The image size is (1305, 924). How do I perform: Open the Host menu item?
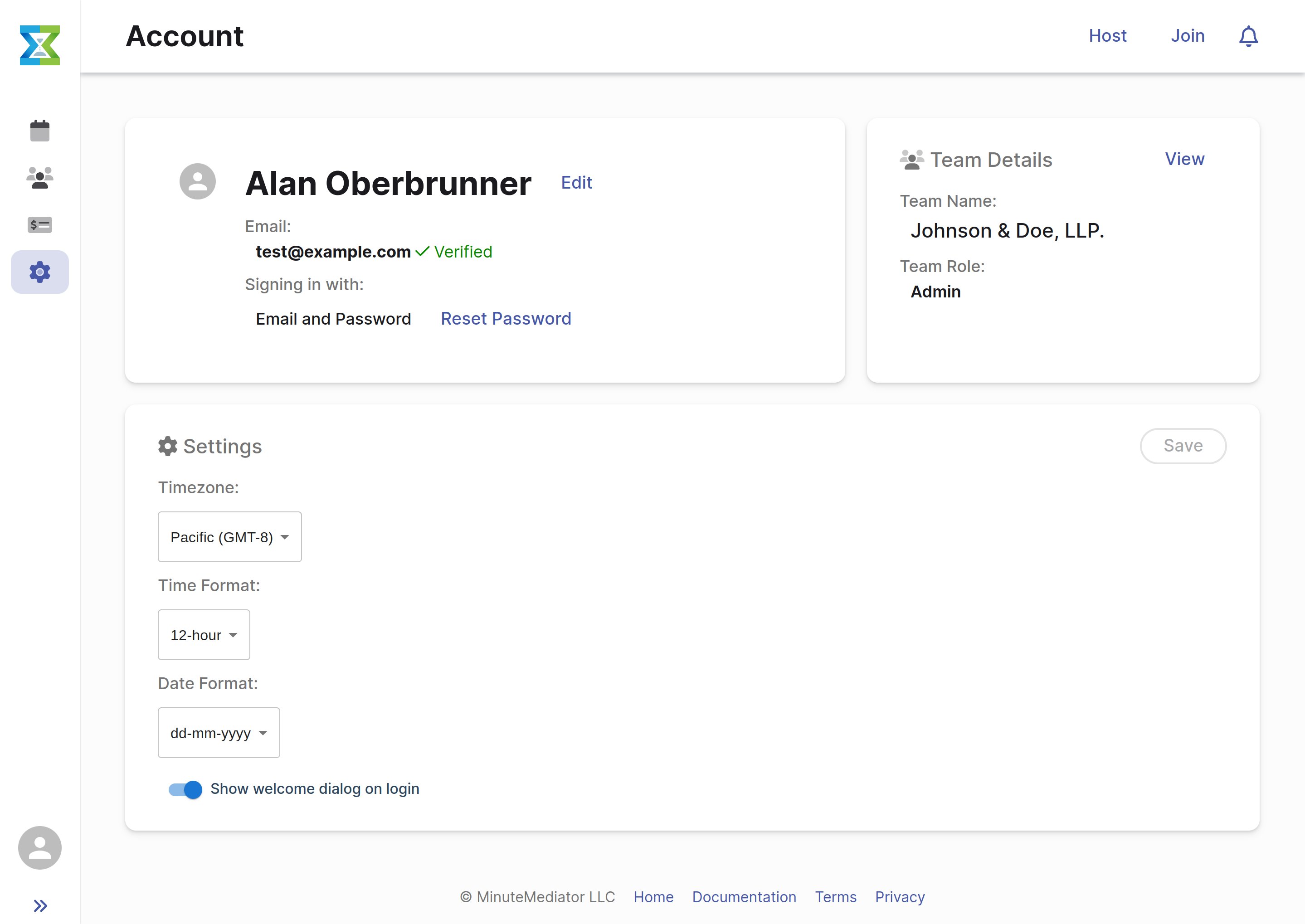point(1107,36)
